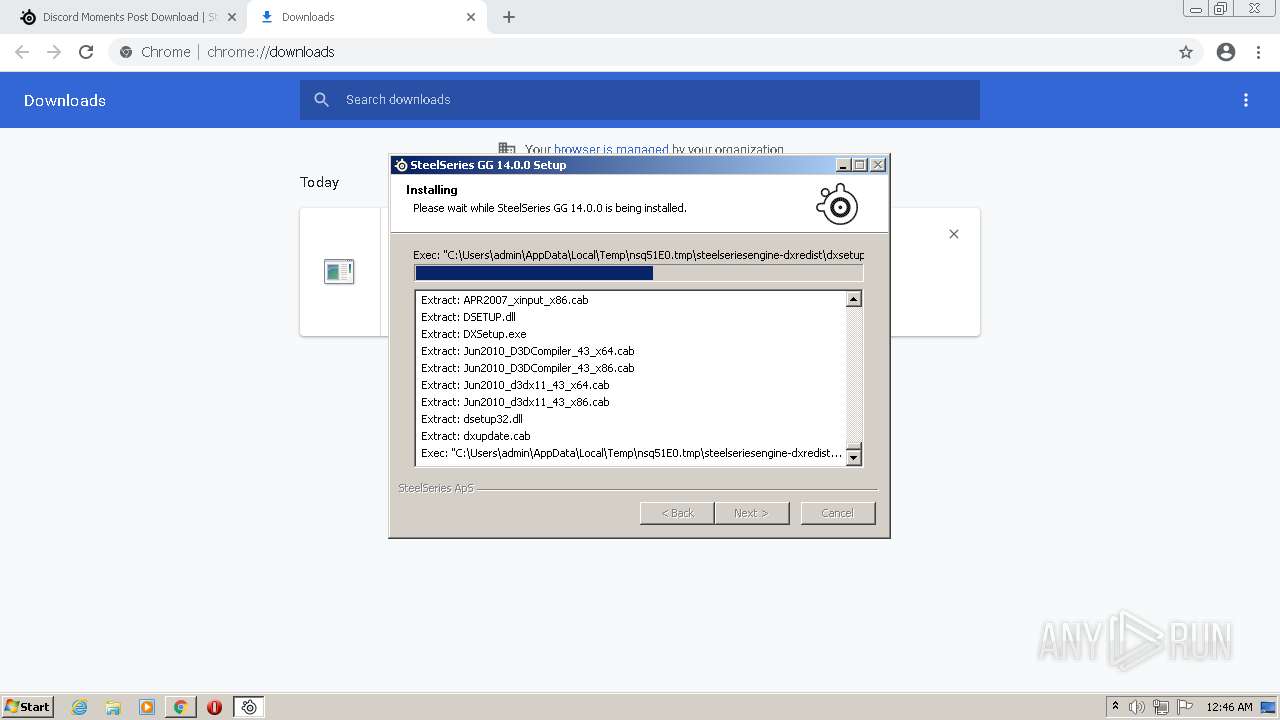Open the Opera taskbar icon
1280x720 pixels.
[x=214, y=707]
